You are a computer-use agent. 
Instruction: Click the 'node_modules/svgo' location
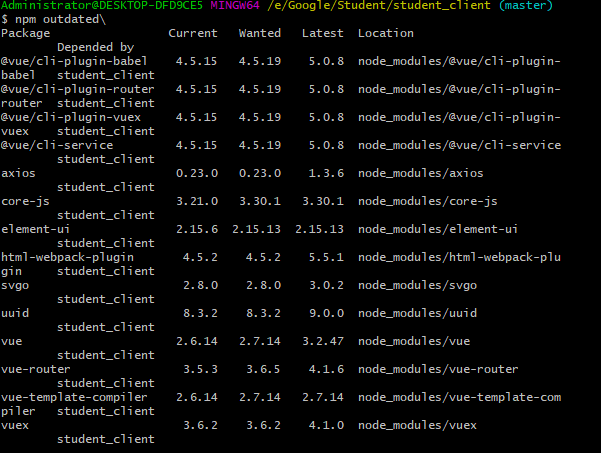(417, 286)
